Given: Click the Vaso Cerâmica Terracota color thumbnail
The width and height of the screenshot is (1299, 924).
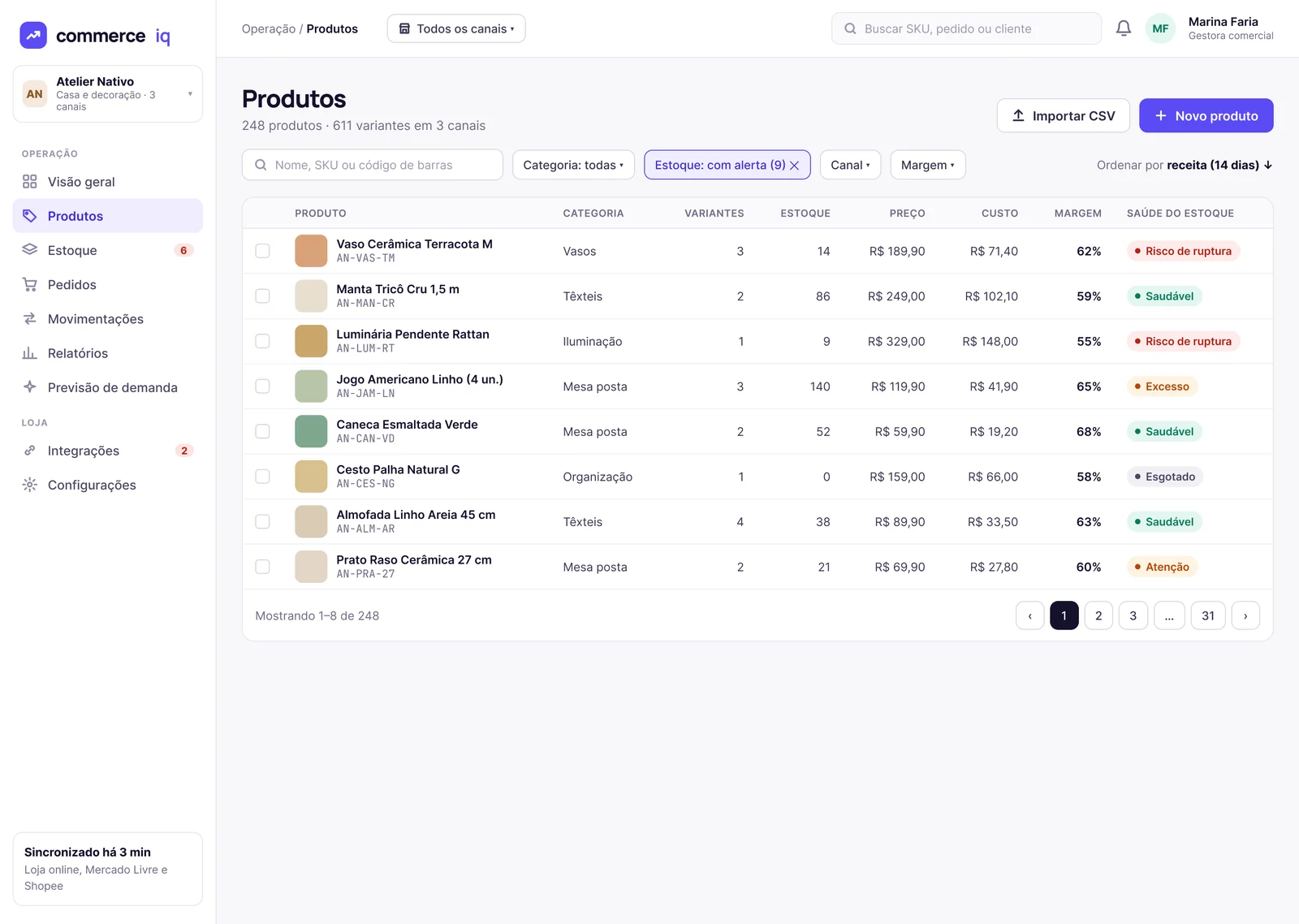Looking at the screenshot, I should 311,251.
